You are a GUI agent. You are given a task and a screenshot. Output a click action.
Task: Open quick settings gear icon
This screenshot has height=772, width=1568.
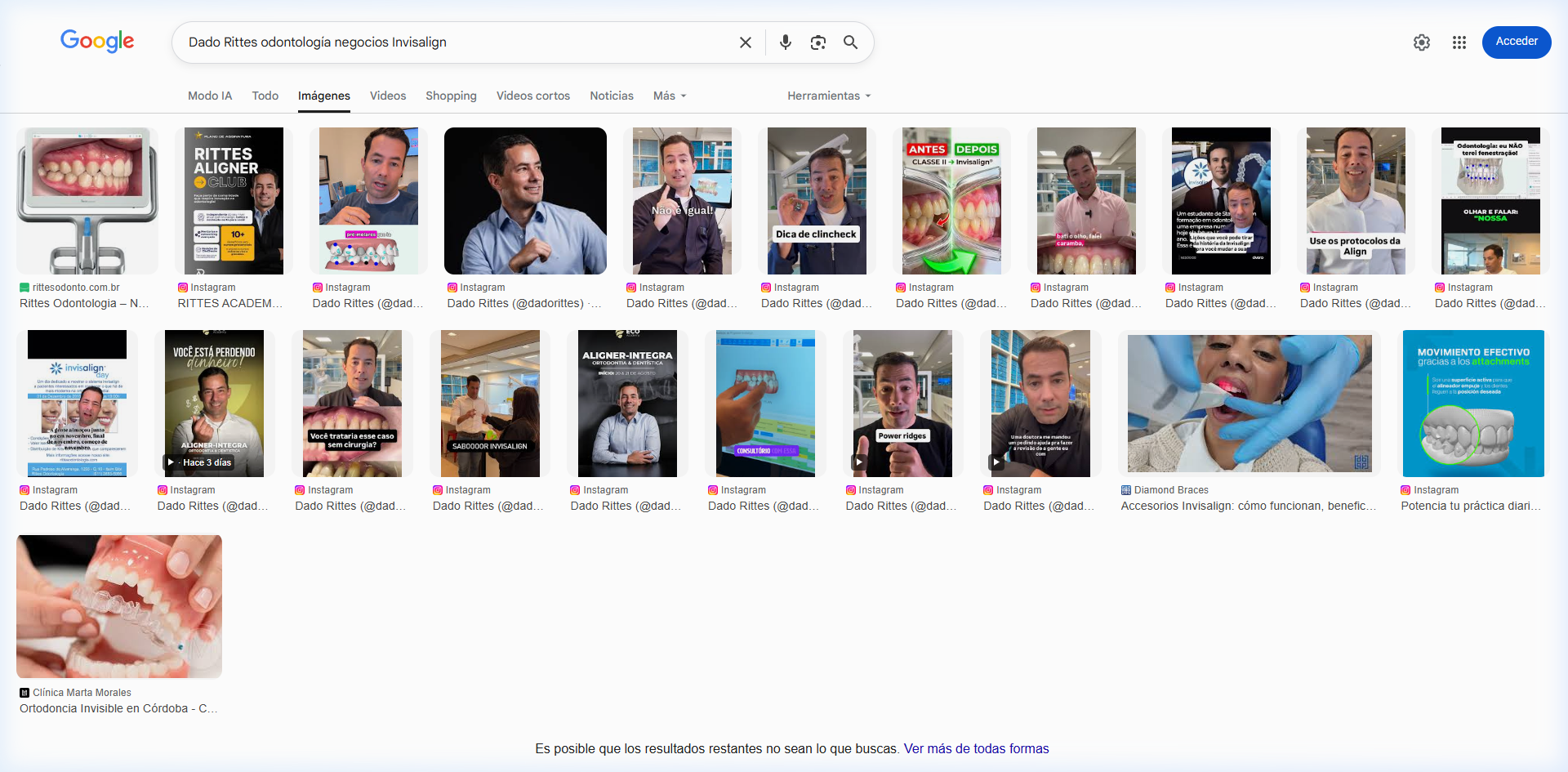point(1422,42)
